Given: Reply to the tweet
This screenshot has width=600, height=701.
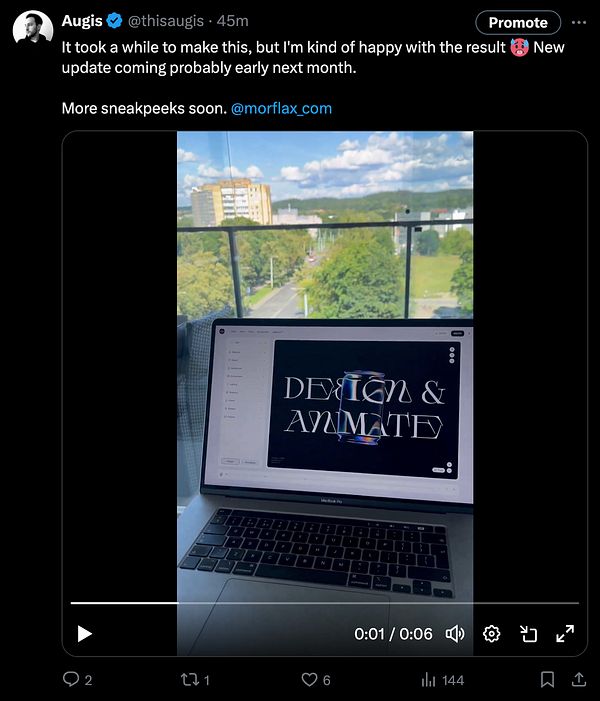Looking at the screenshot, I should [x=77, y=680].
